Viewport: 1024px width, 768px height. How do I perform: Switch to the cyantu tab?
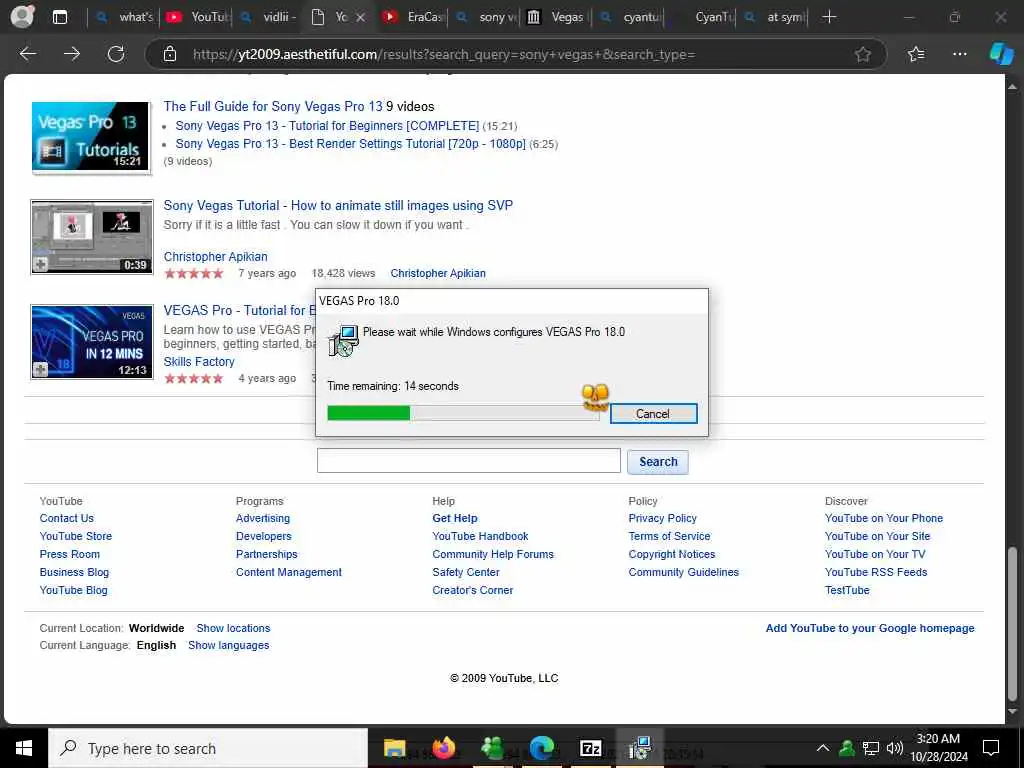click(x=631, y=17)
